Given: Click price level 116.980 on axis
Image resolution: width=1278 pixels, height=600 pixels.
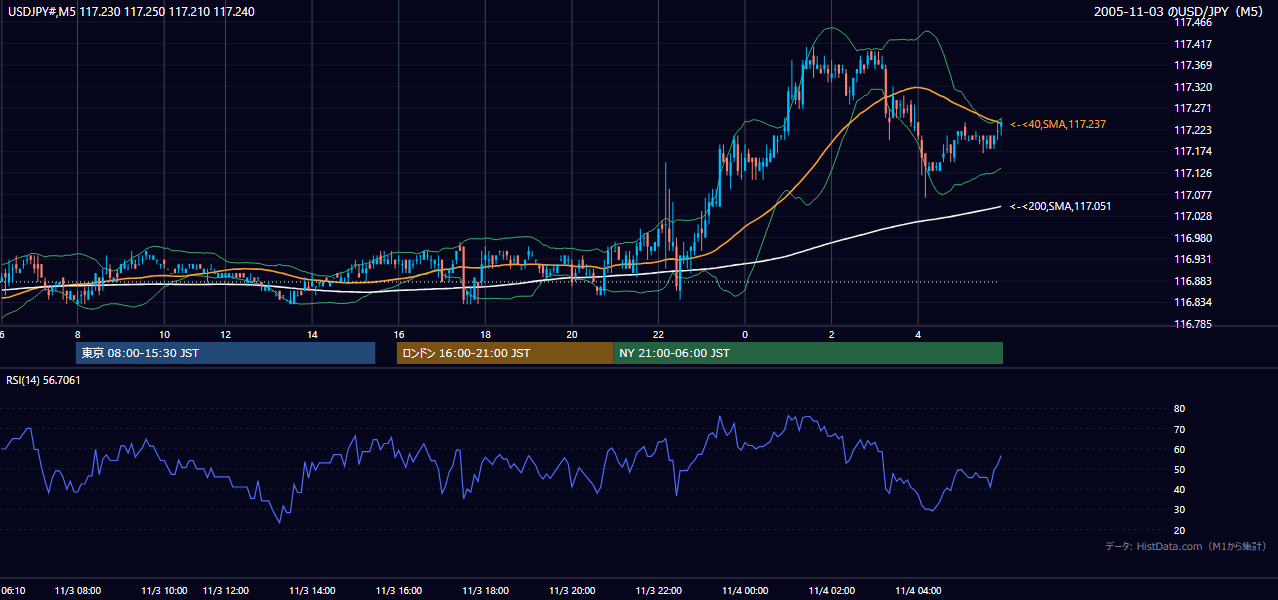Looking at the screenshot, I should [x=1193, y=238].
